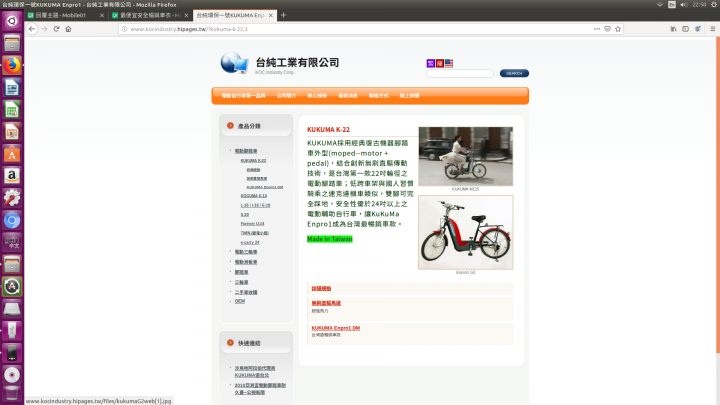Close the active KUKUMA Enpro tab
Screen dimensions: 720x405
(x=270, y=15)
